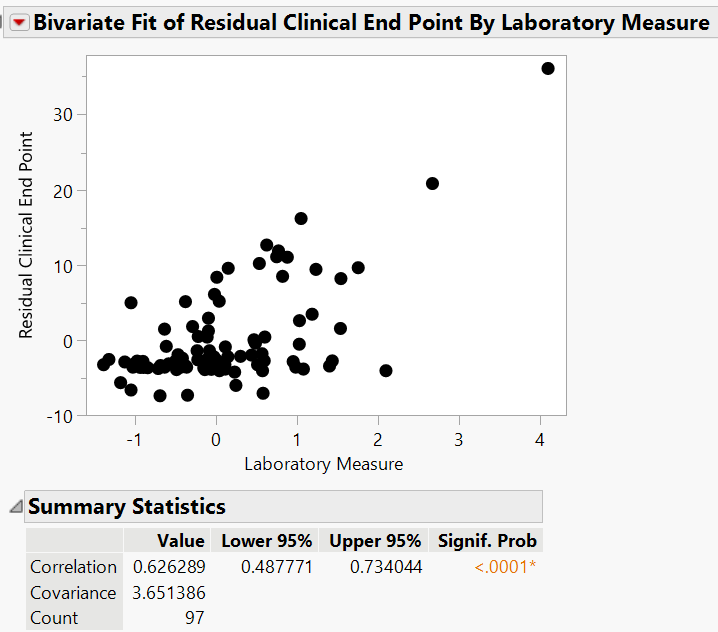Click the Residual Clinical End Point y-axis label

pos(27,235)
